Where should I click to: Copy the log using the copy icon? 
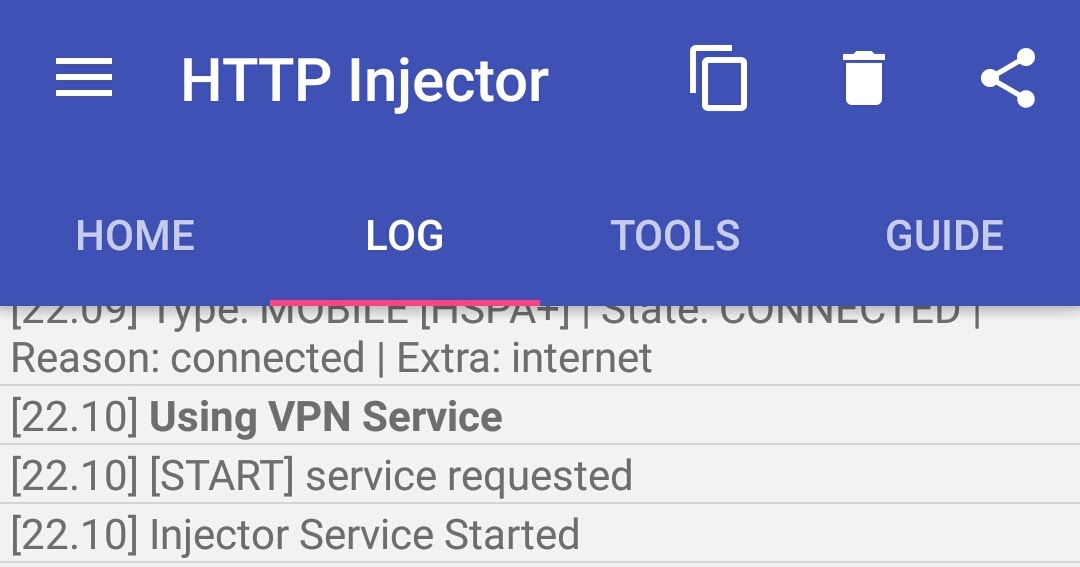click(x=718, y=78)
